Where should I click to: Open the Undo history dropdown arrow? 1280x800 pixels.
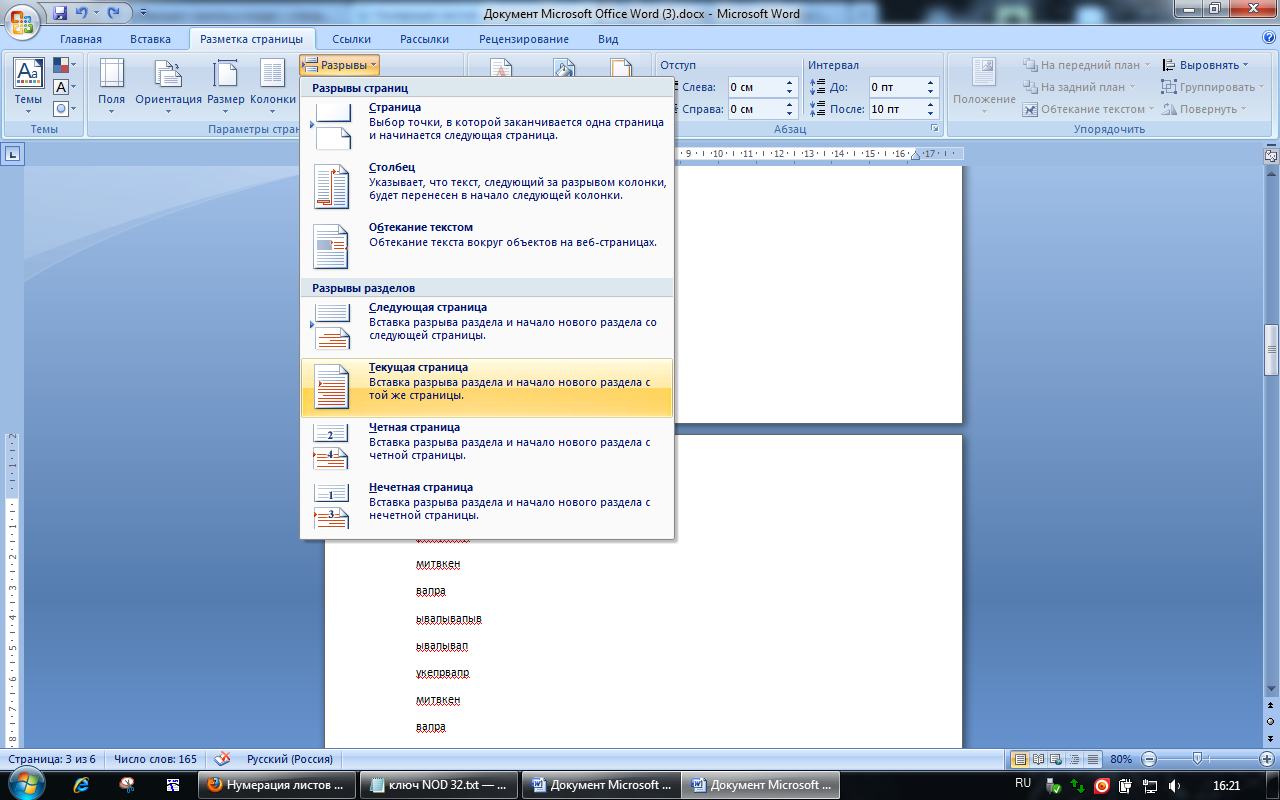point(96,13)
